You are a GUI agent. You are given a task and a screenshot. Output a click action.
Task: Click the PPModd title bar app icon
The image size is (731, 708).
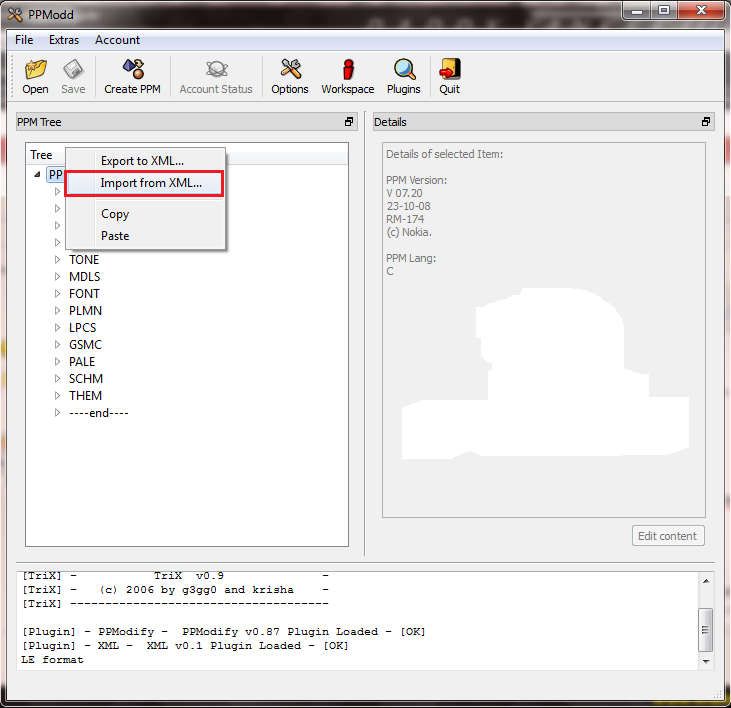click(x=14, y=14)
